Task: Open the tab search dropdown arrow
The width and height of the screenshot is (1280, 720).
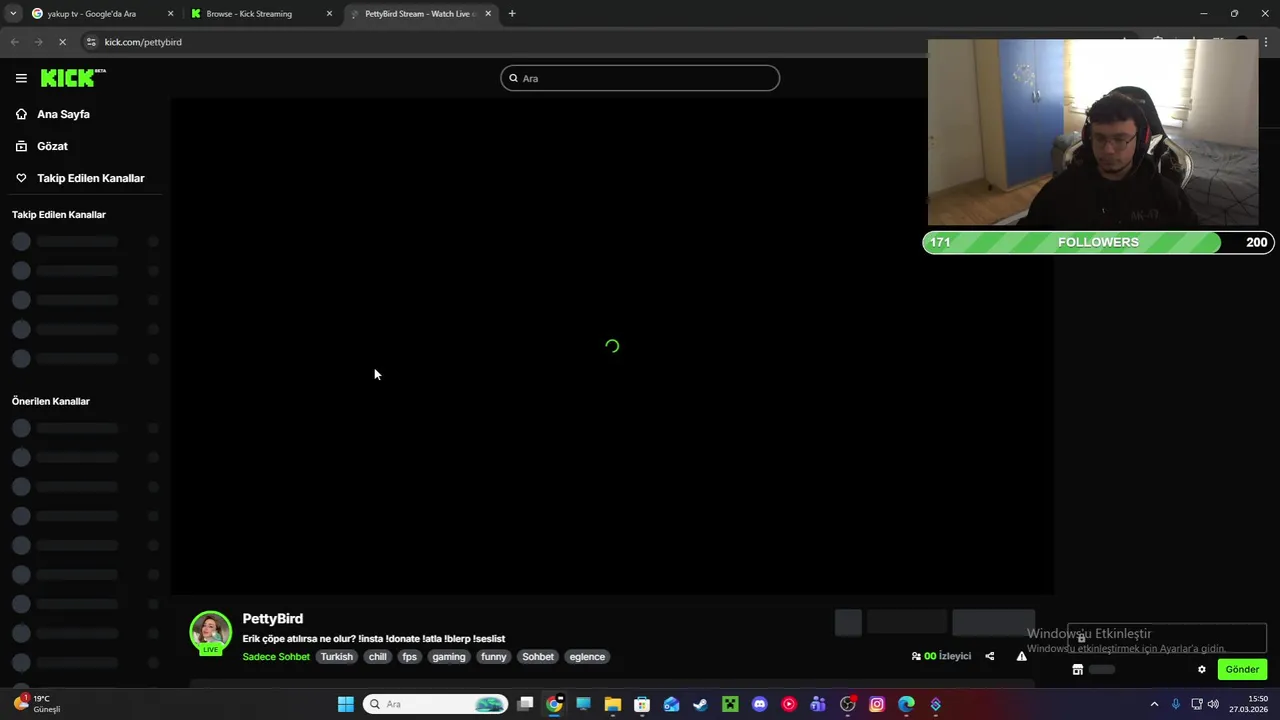Action: coord(12,14)
